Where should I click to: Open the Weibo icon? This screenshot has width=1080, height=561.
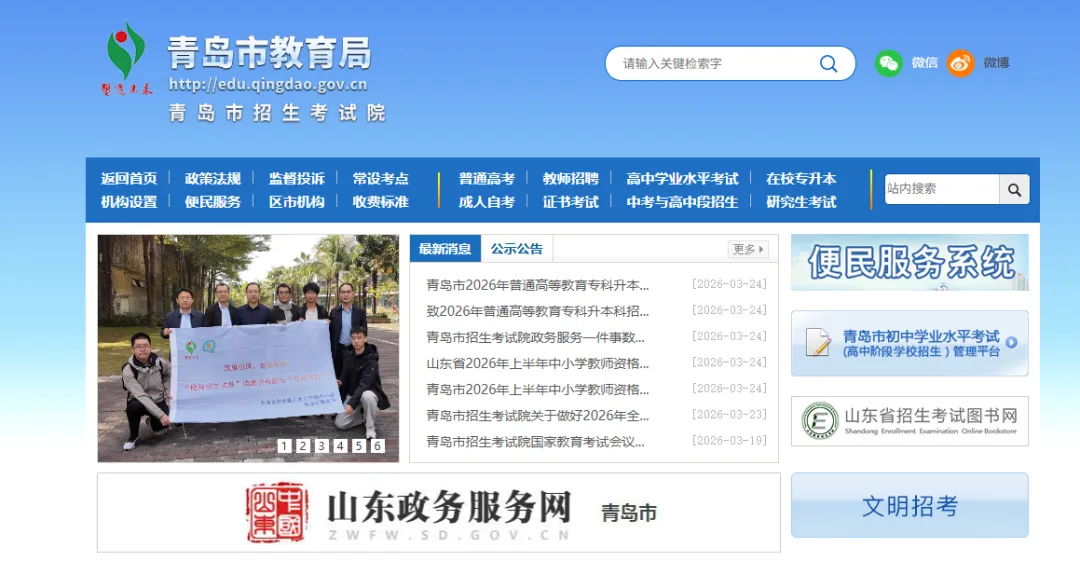pos(960,63)
